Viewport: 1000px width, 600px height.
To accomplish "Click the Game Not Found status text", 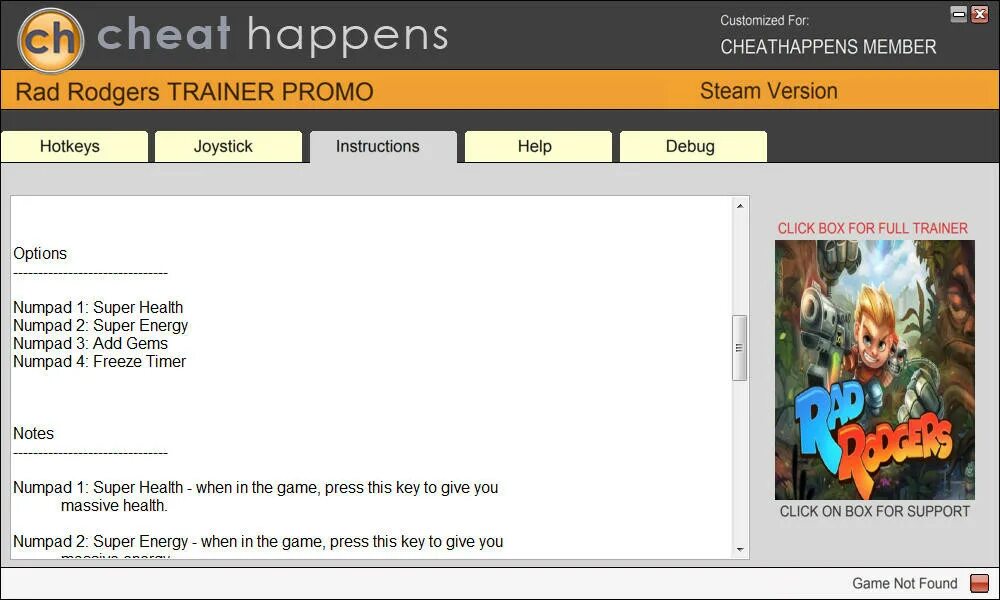I will [x=905, y=583].
